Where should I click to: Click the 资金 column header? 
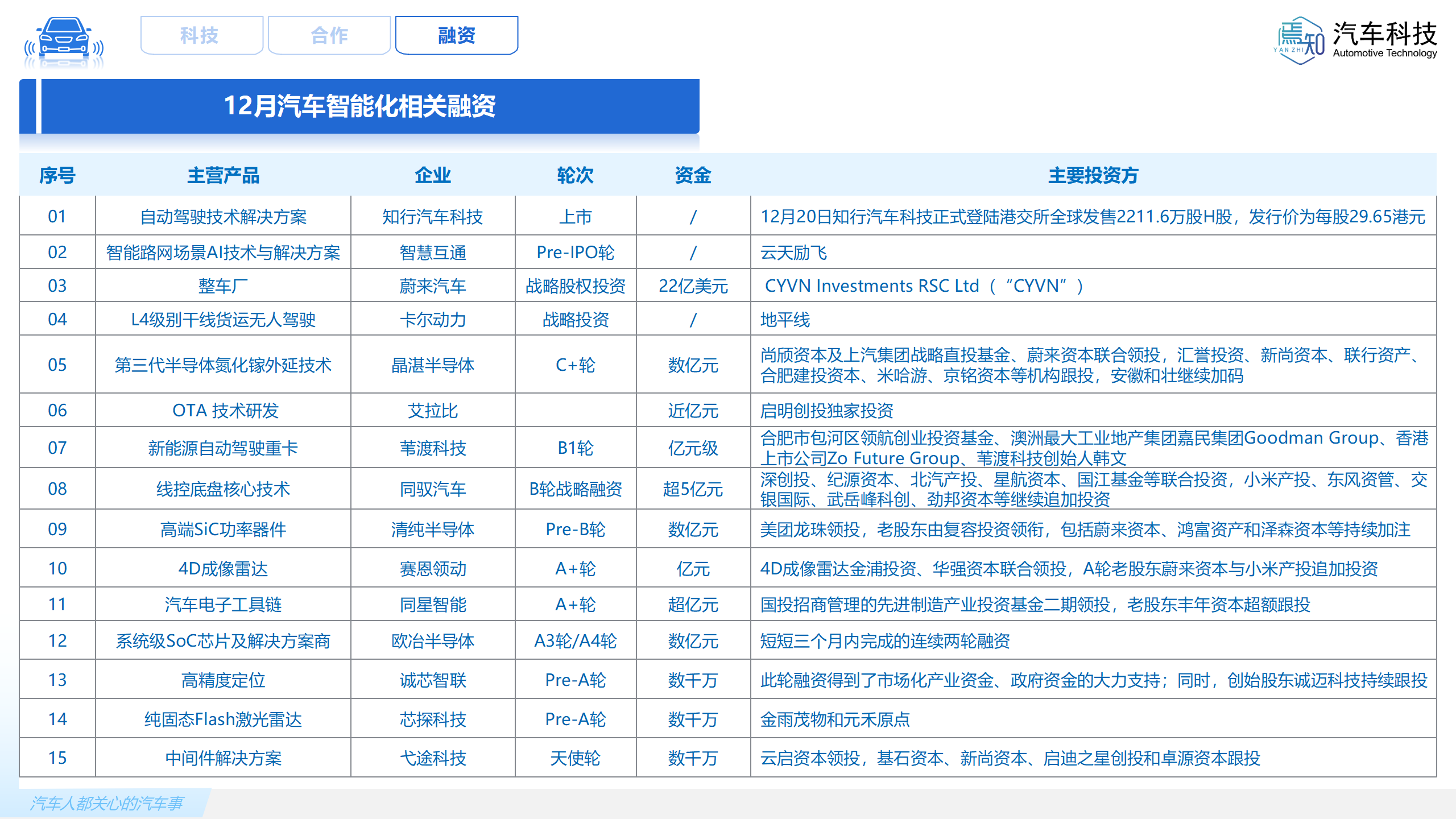[693, 175]
